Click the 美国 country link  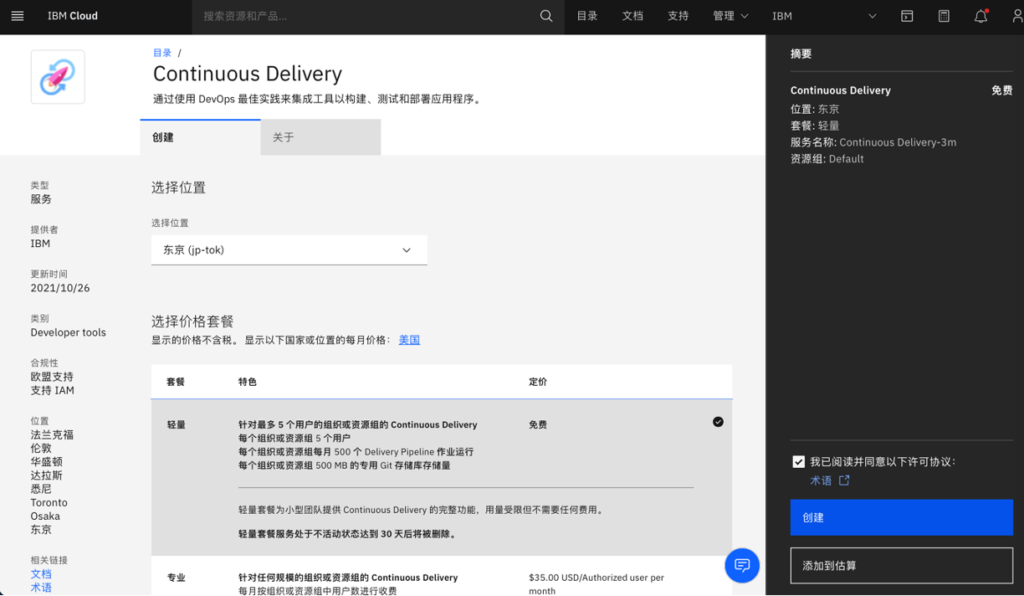409,340
